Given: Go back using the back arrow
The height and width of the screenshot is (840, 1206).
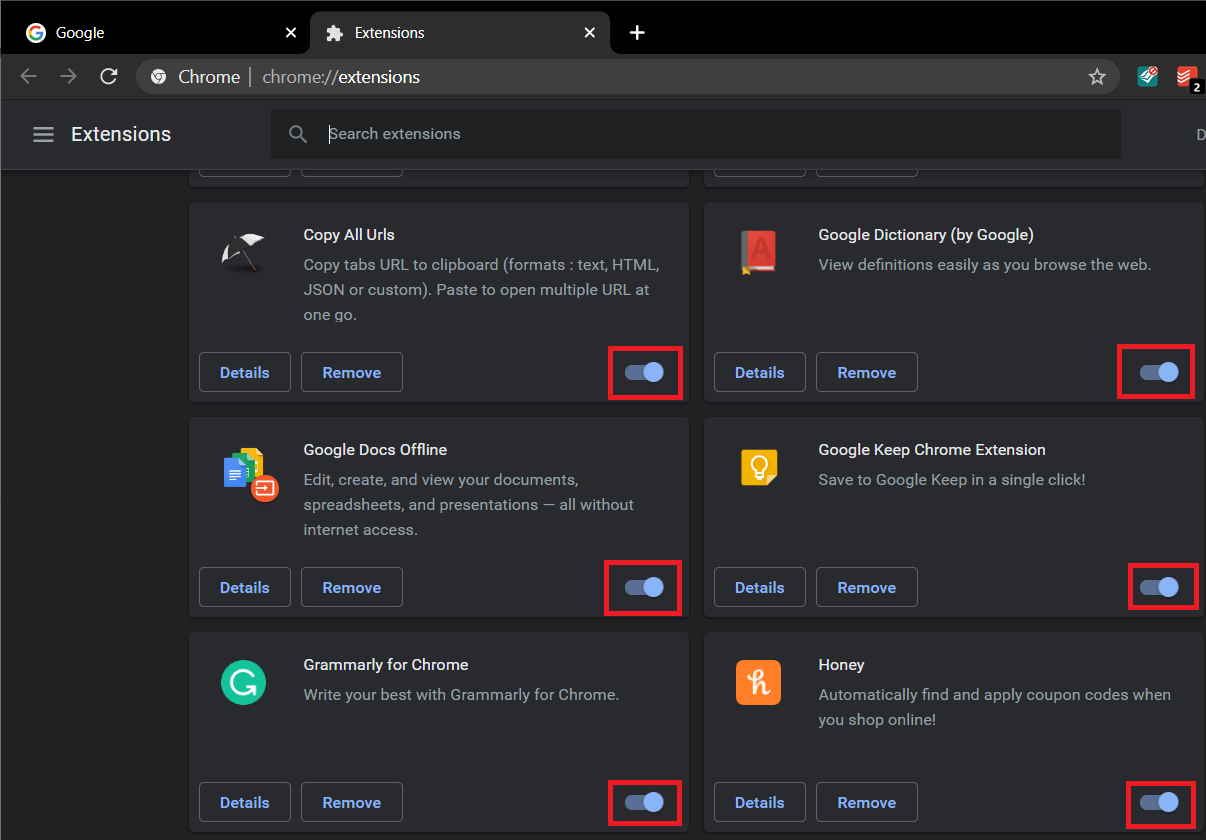Looking at the screenshot, I should [28, 77].
